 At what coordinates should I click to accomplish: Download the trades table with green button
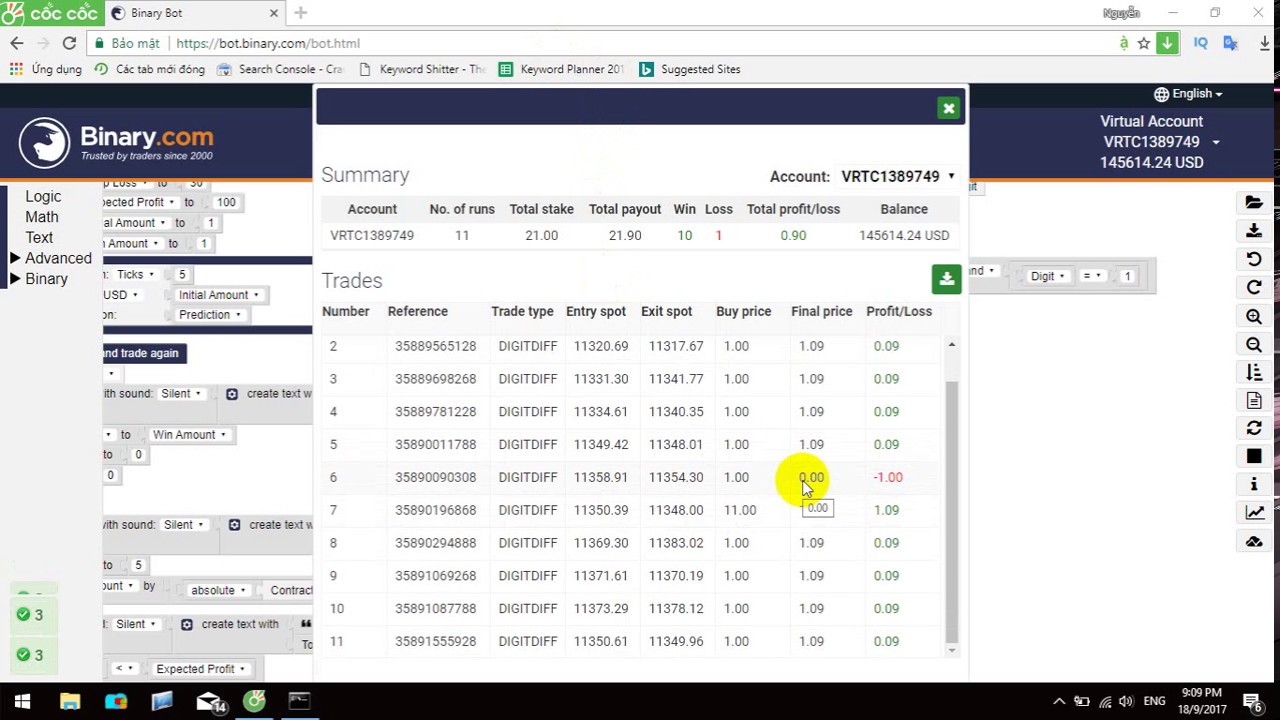click(x=946, y=279)
